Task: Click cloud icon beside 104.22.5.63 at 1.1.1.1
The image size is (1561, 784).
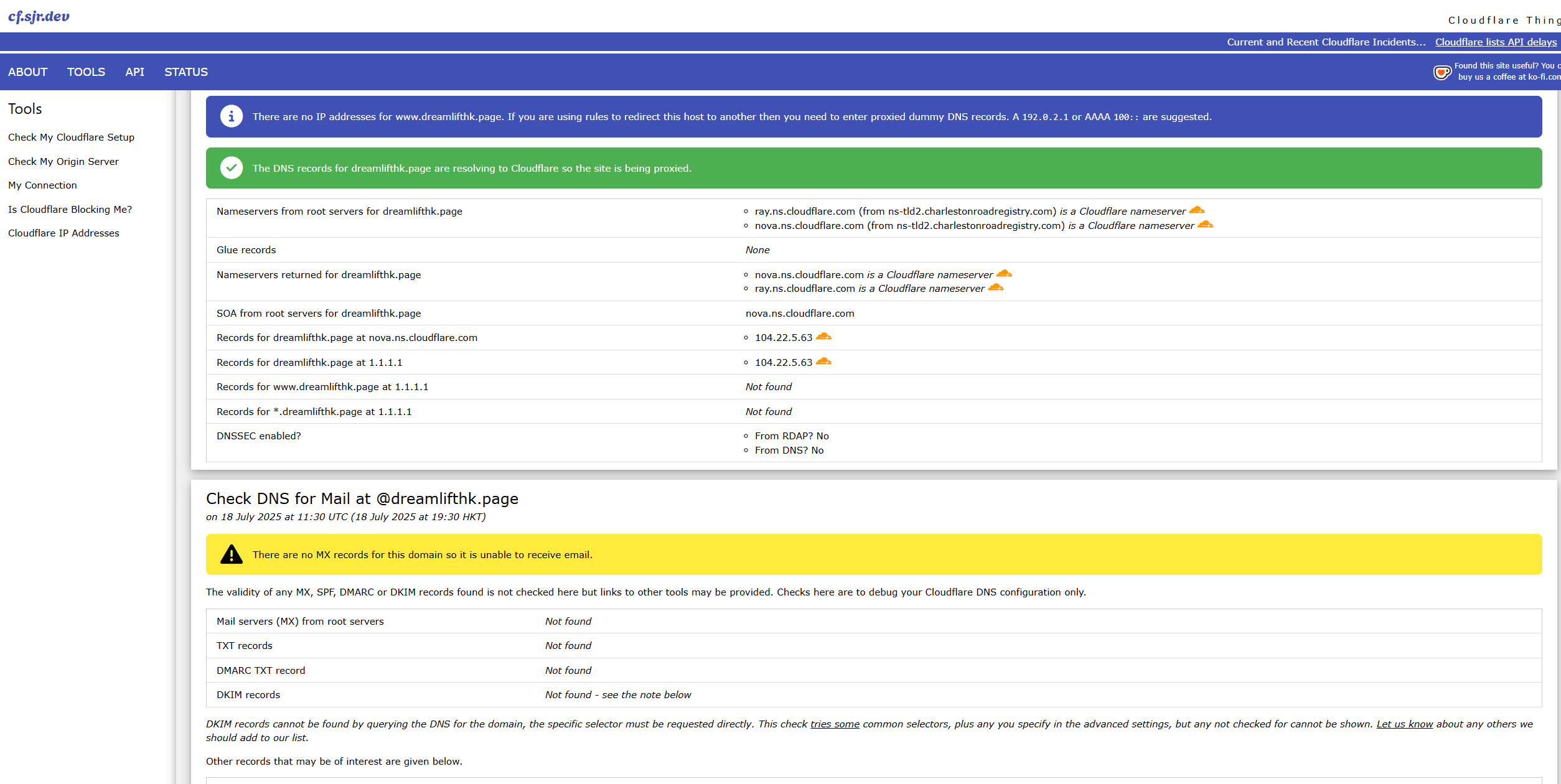Action: pos(823,362)
